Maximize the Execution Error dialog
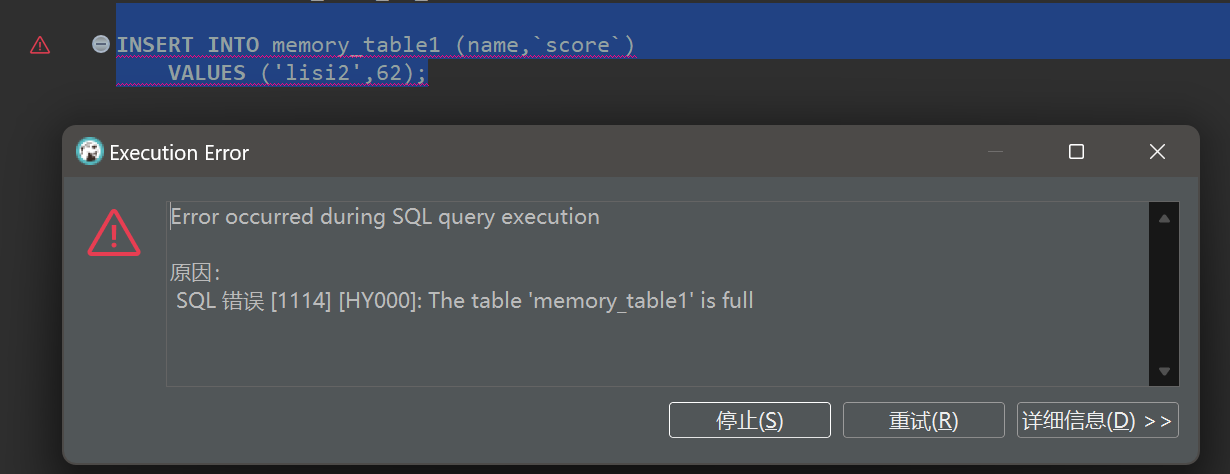Viewport: 1230px width, 474px height. (1076, 152)
